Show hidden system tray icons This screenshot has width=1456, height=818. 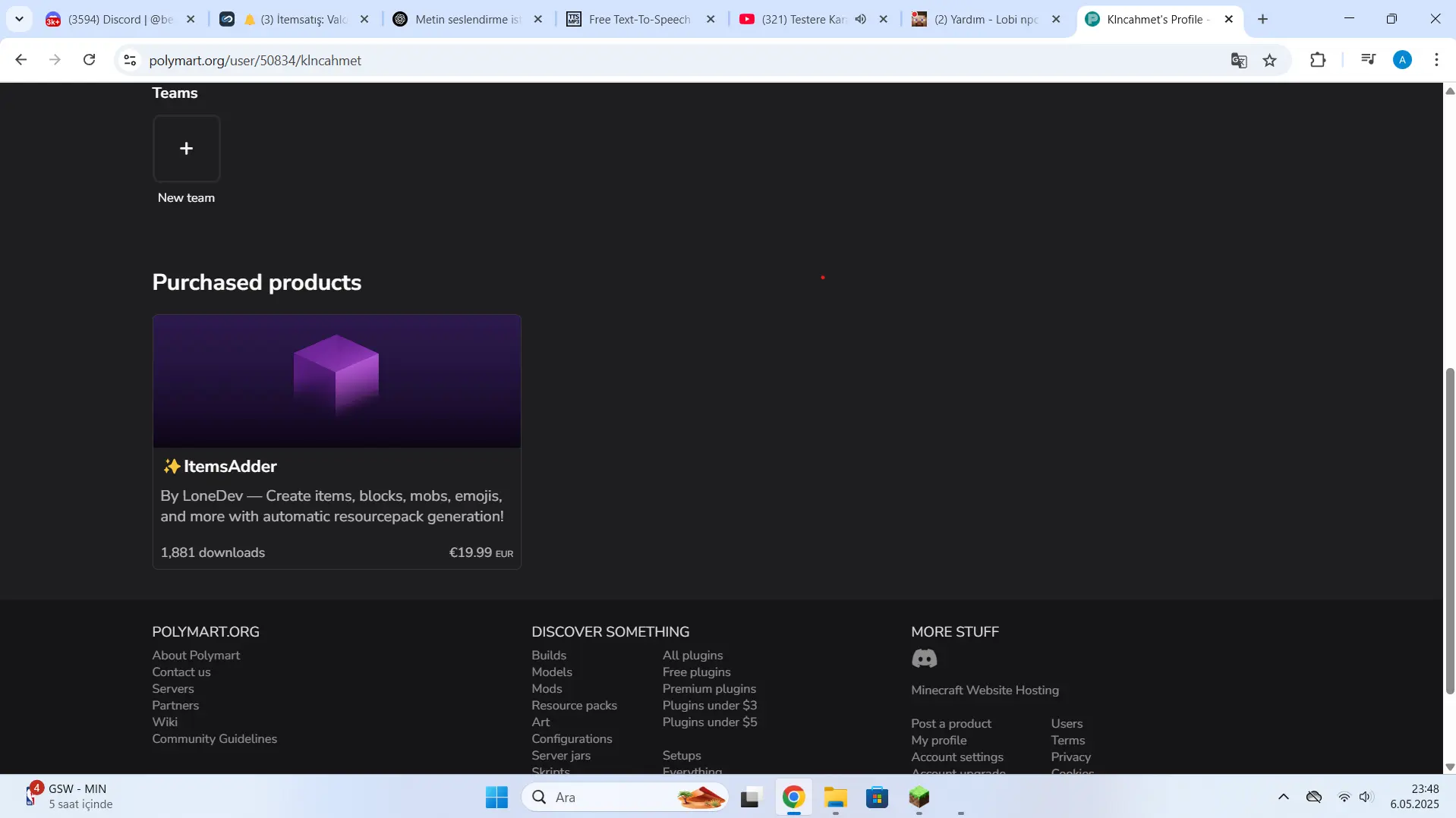[x=1284, y=797]
